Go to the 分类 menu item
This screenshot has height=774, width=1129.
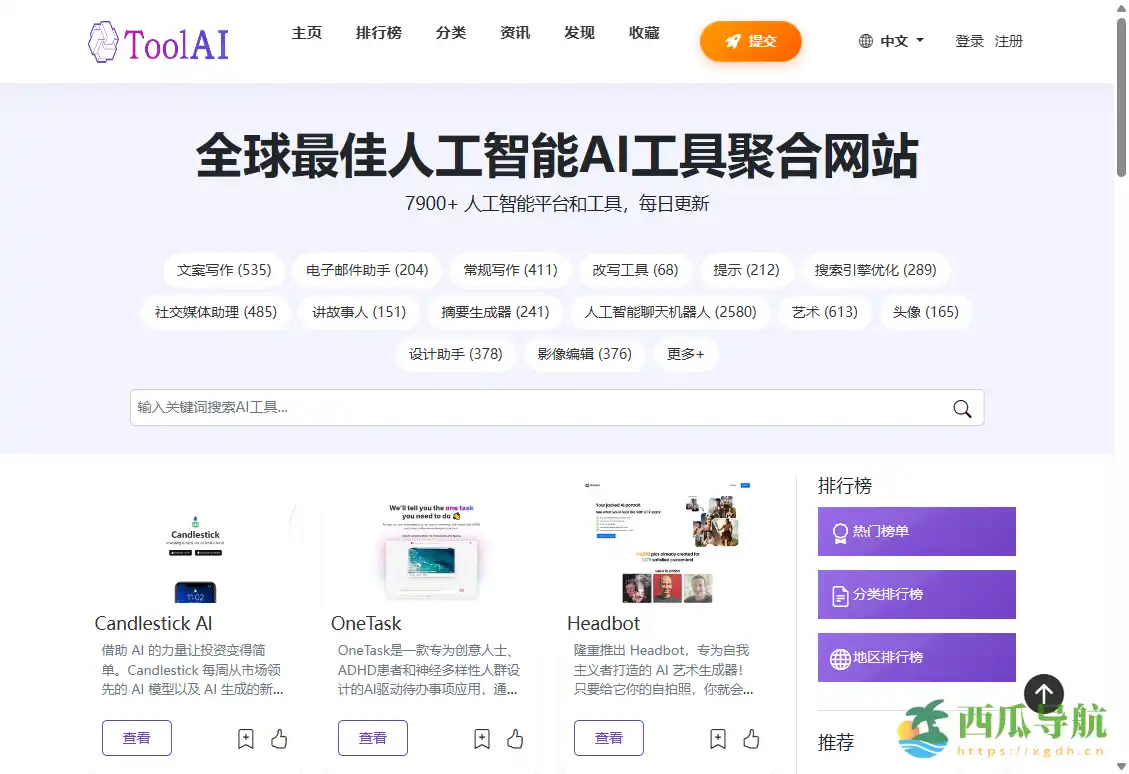(x=451, y=33)
